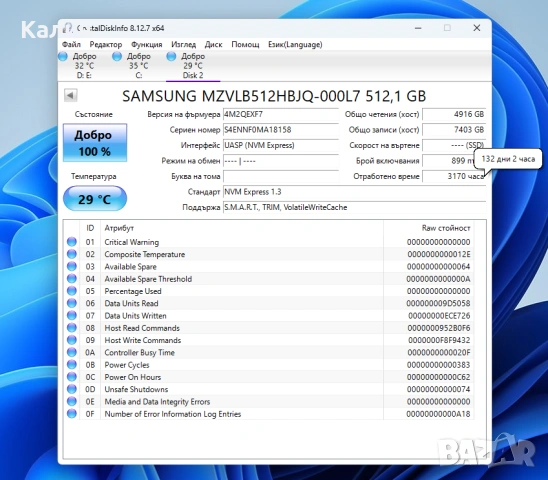Viewport: 548px width, 480px height.
Task: Click the total host writes value 7403 GB
Action: coord(454,130)
